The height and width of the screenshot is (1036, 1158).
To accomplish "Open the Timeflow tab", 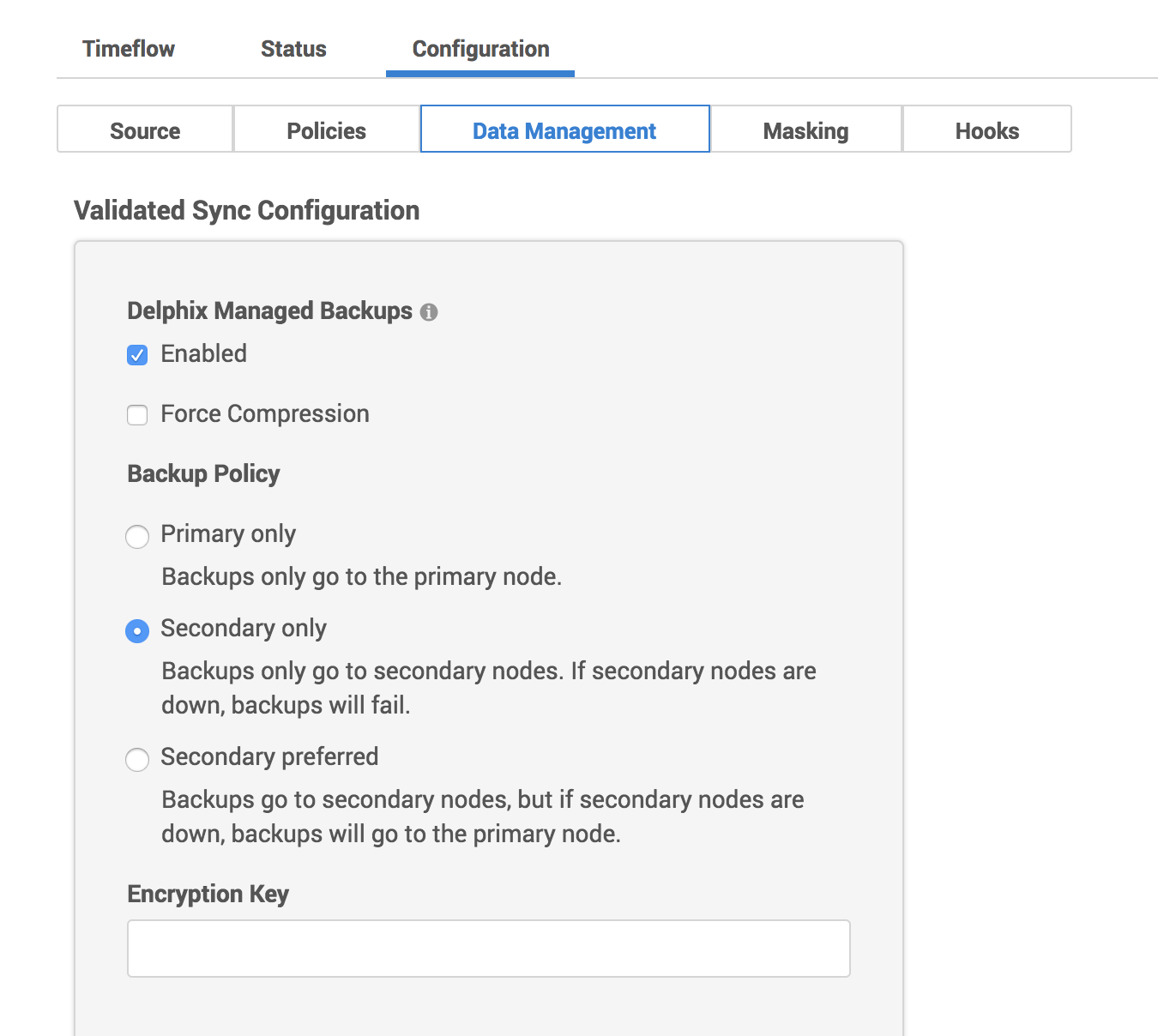I will point(128,49).
